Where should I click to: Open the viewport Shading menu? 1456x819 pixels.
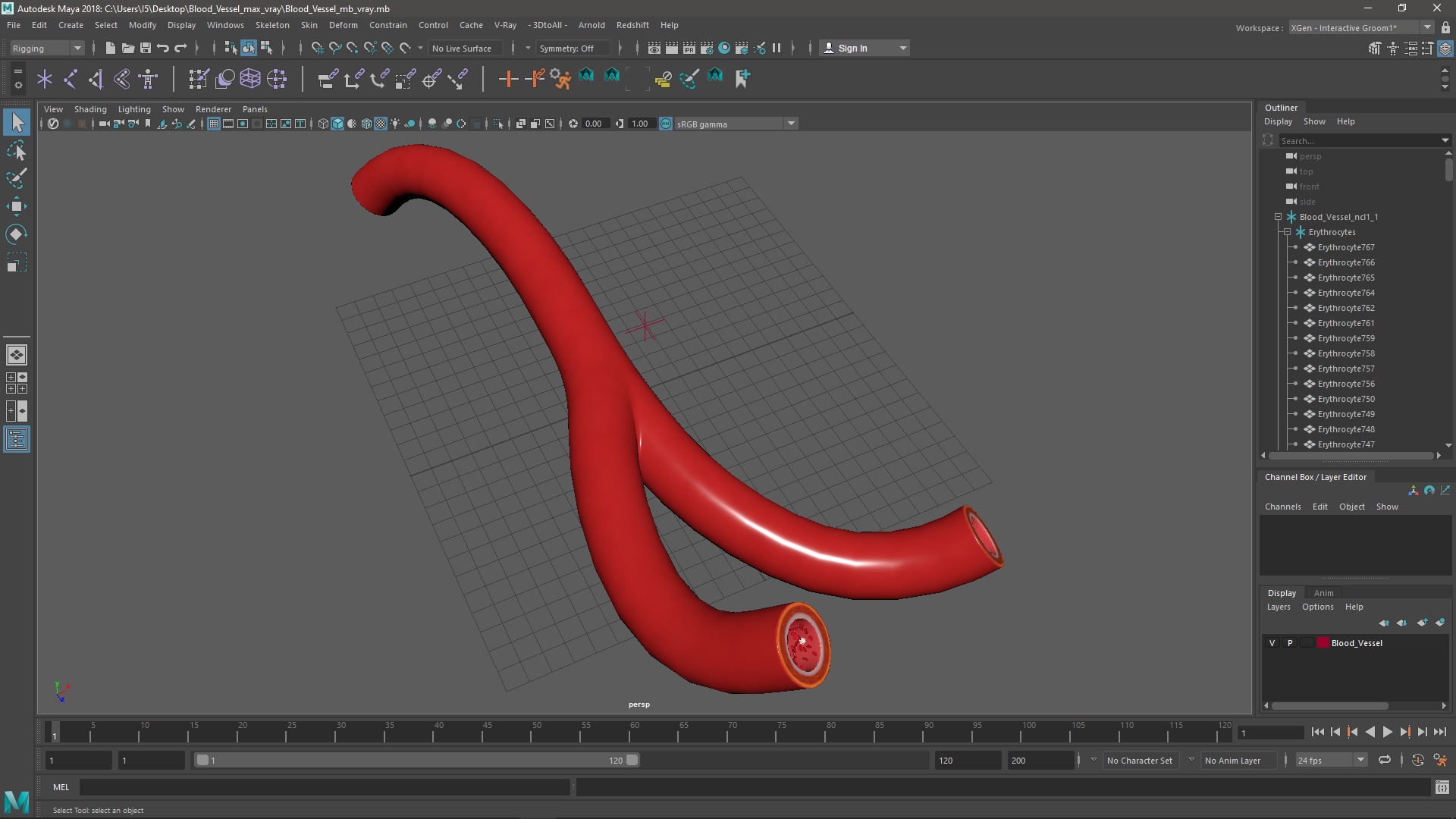pyautogui.click(x=90, y=109)
